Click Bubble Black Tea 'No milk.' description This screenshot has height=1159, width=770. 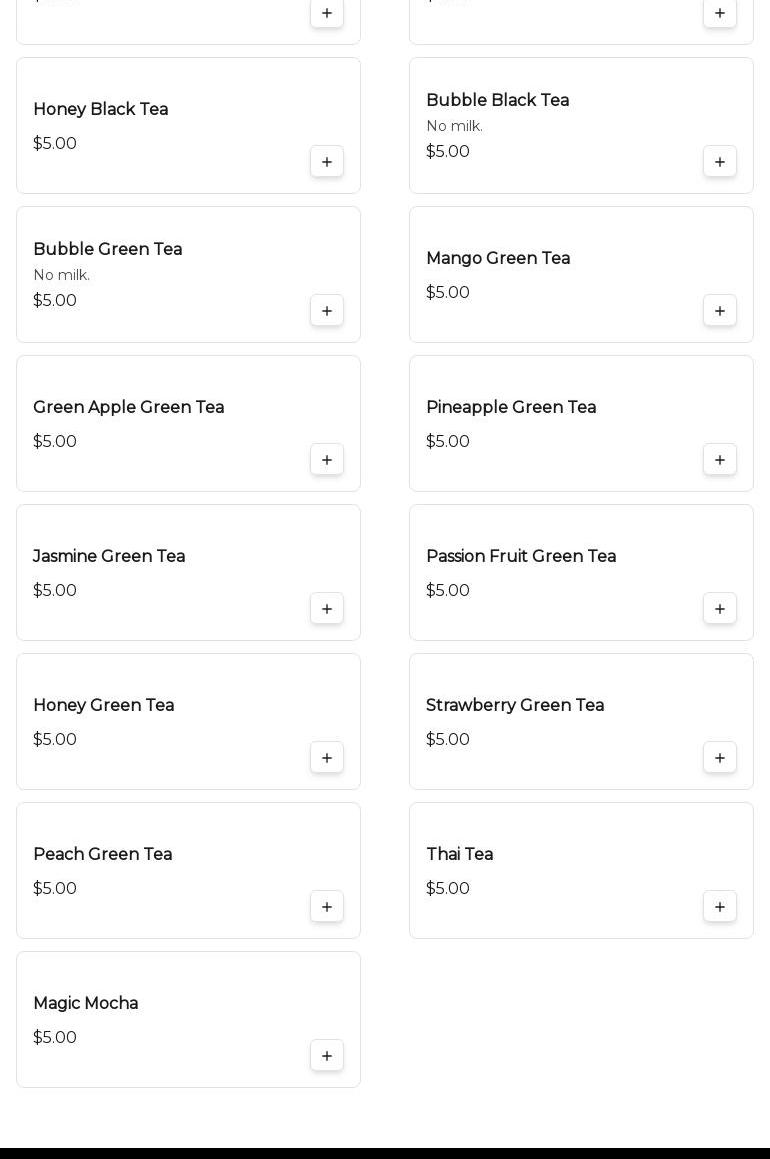[x=454, y=126]
